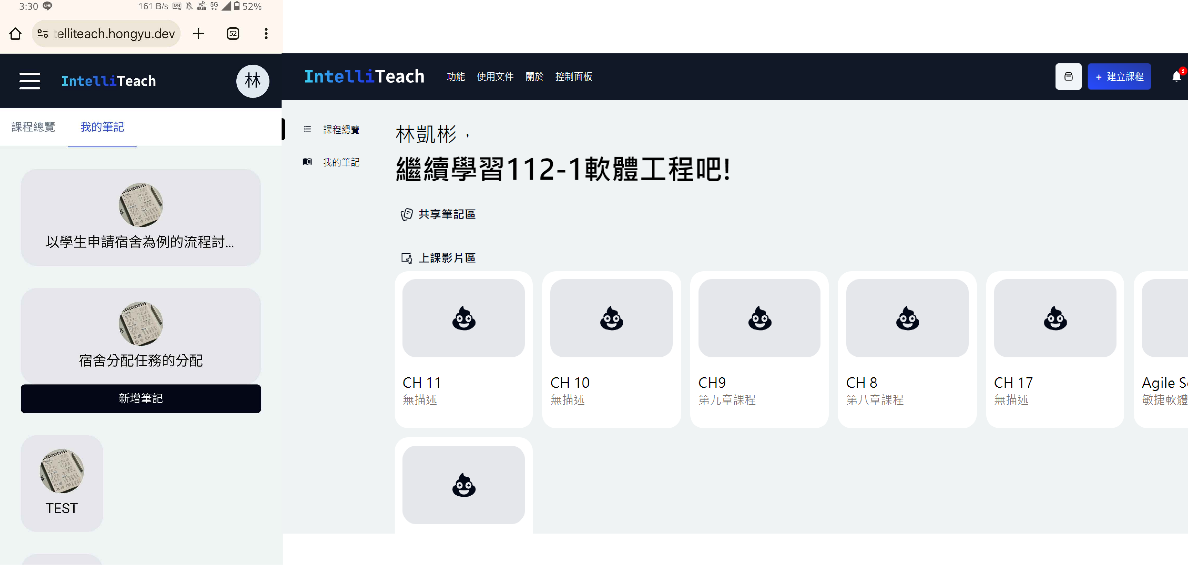Click the 建立課程 blue button
This screenshot has height=573, width=1188.
click(1119, 77)
